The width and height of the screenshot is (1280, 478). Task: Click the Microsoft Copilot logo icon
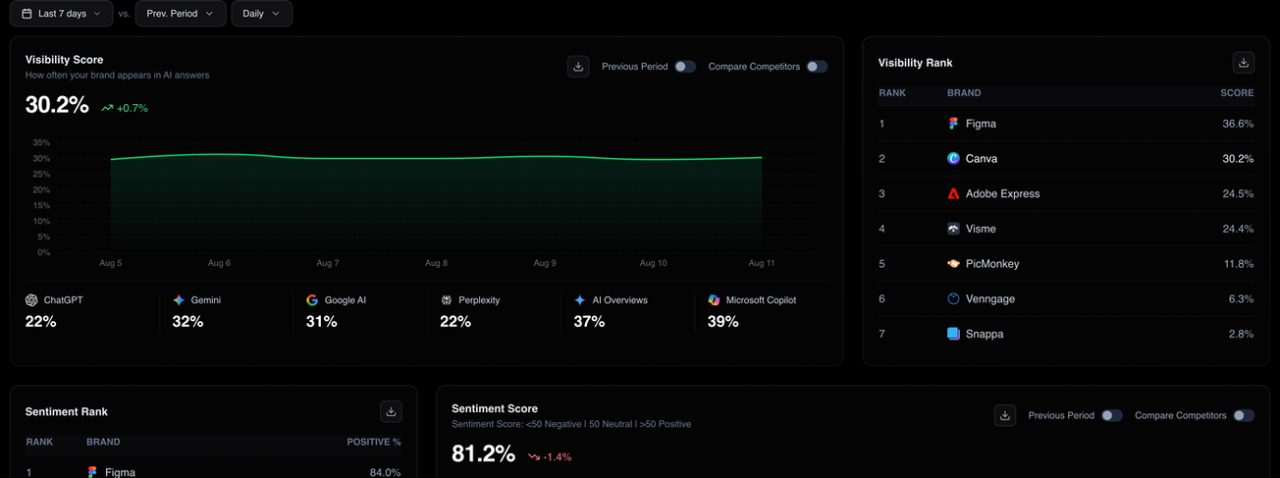[714, 300]
